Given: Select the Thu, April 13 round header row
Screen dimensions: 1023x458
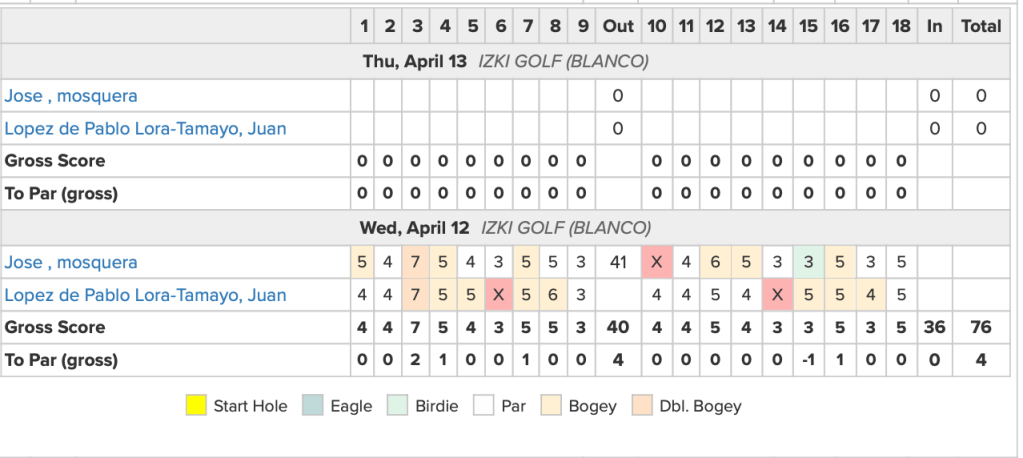Looking at the screenshot, I should click(505, 61).
